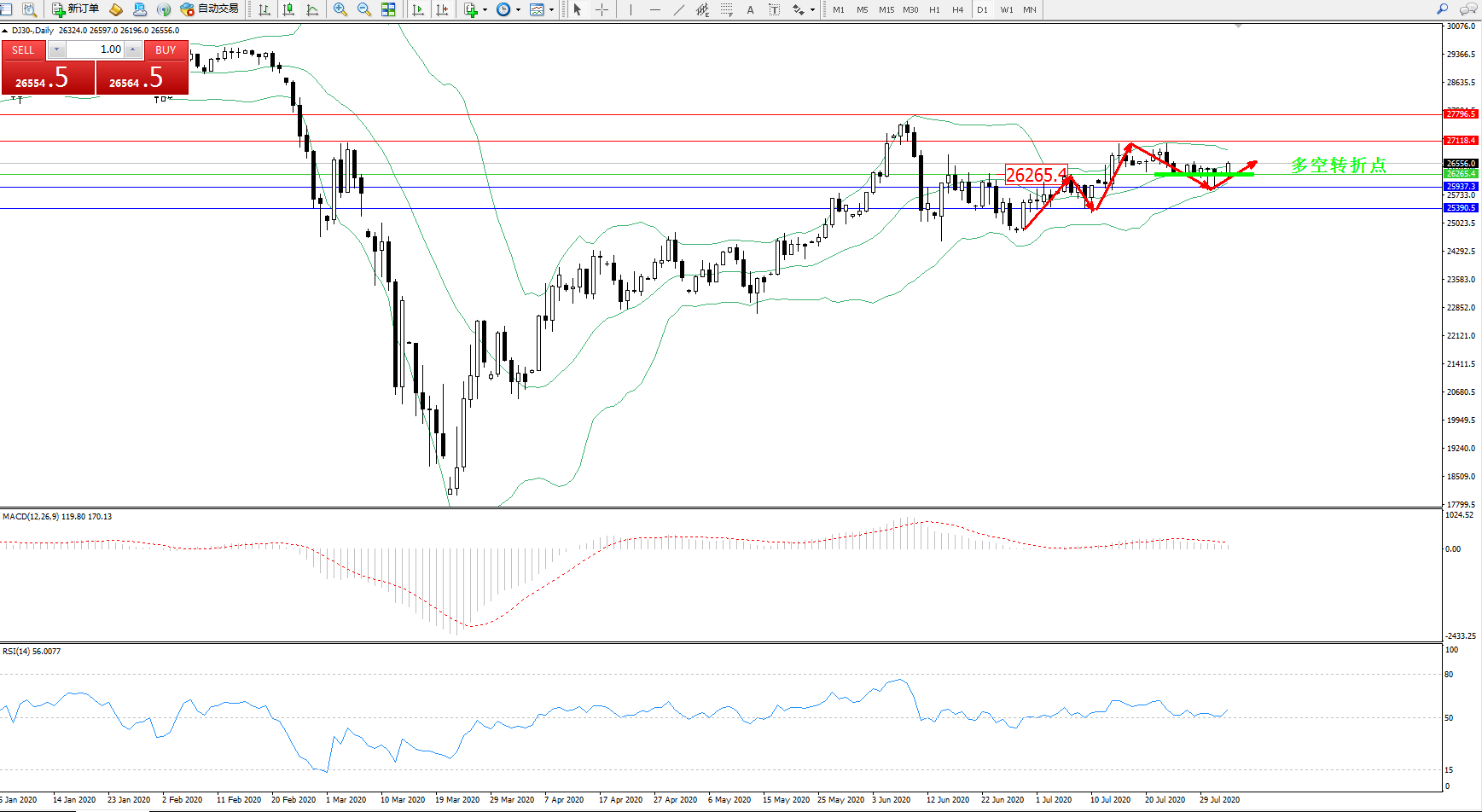The height and width of the screenshot is (812, 1482).
Task: Select the Text Label tool
Action: pos(774,9)
